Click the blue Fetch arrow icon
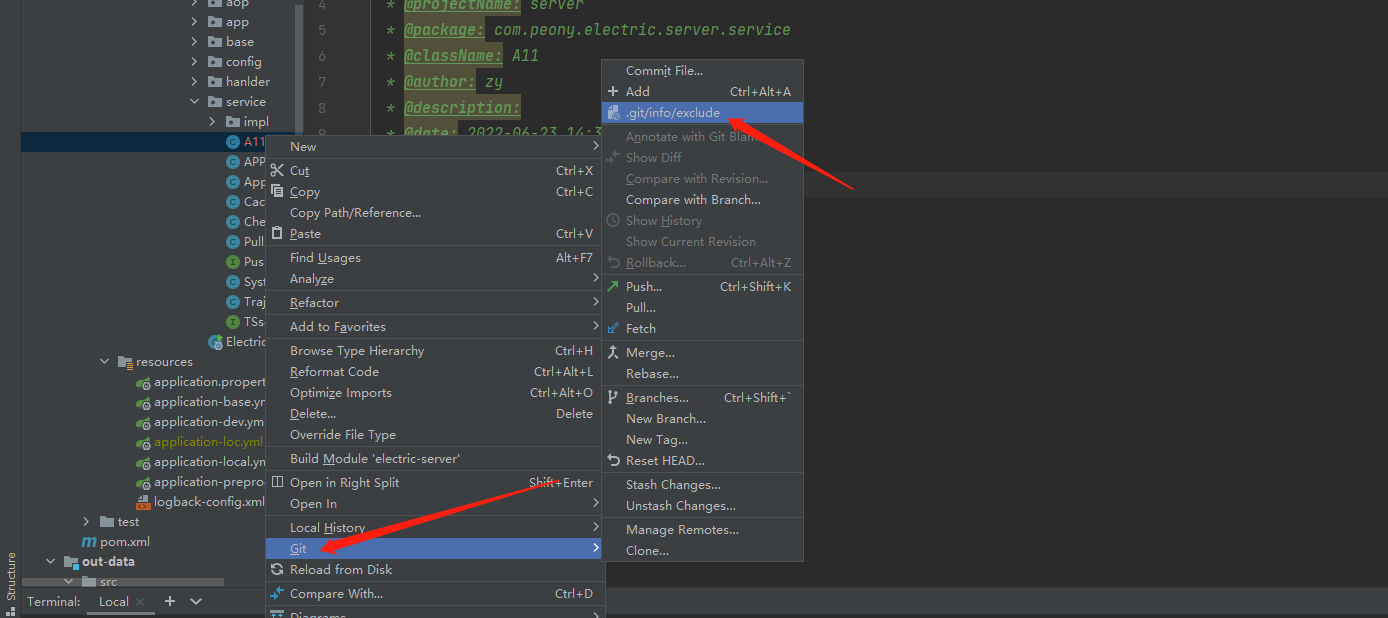The width and height of the screenshot is (1388, 618). coord(613,328)
